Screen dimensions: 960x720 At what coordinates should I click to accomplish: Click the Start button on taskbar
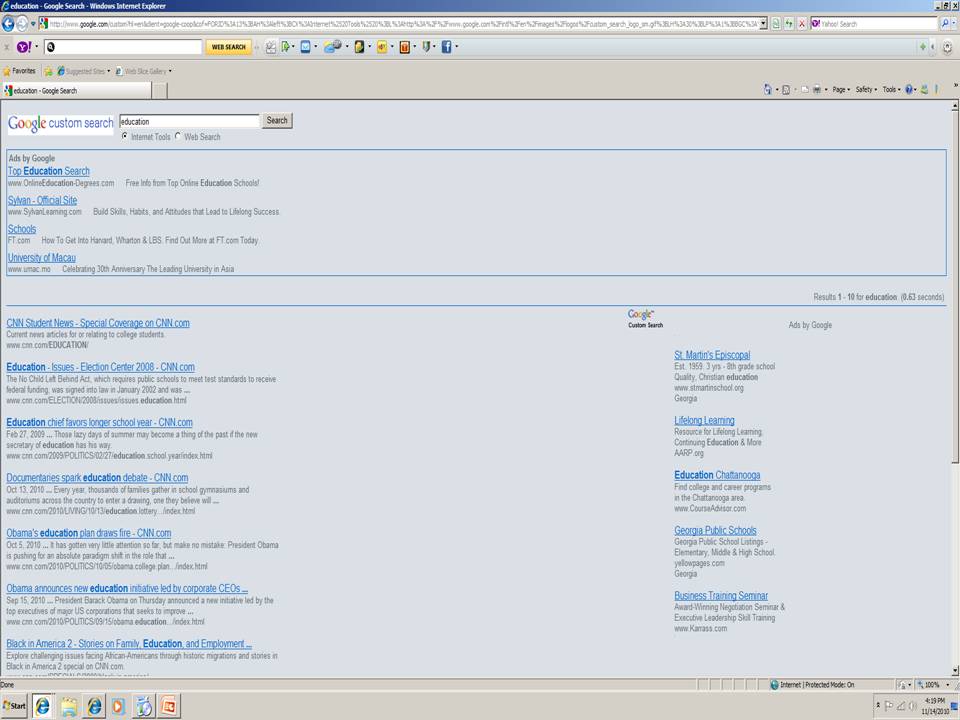pyautogui.click(x=14, y=706)
